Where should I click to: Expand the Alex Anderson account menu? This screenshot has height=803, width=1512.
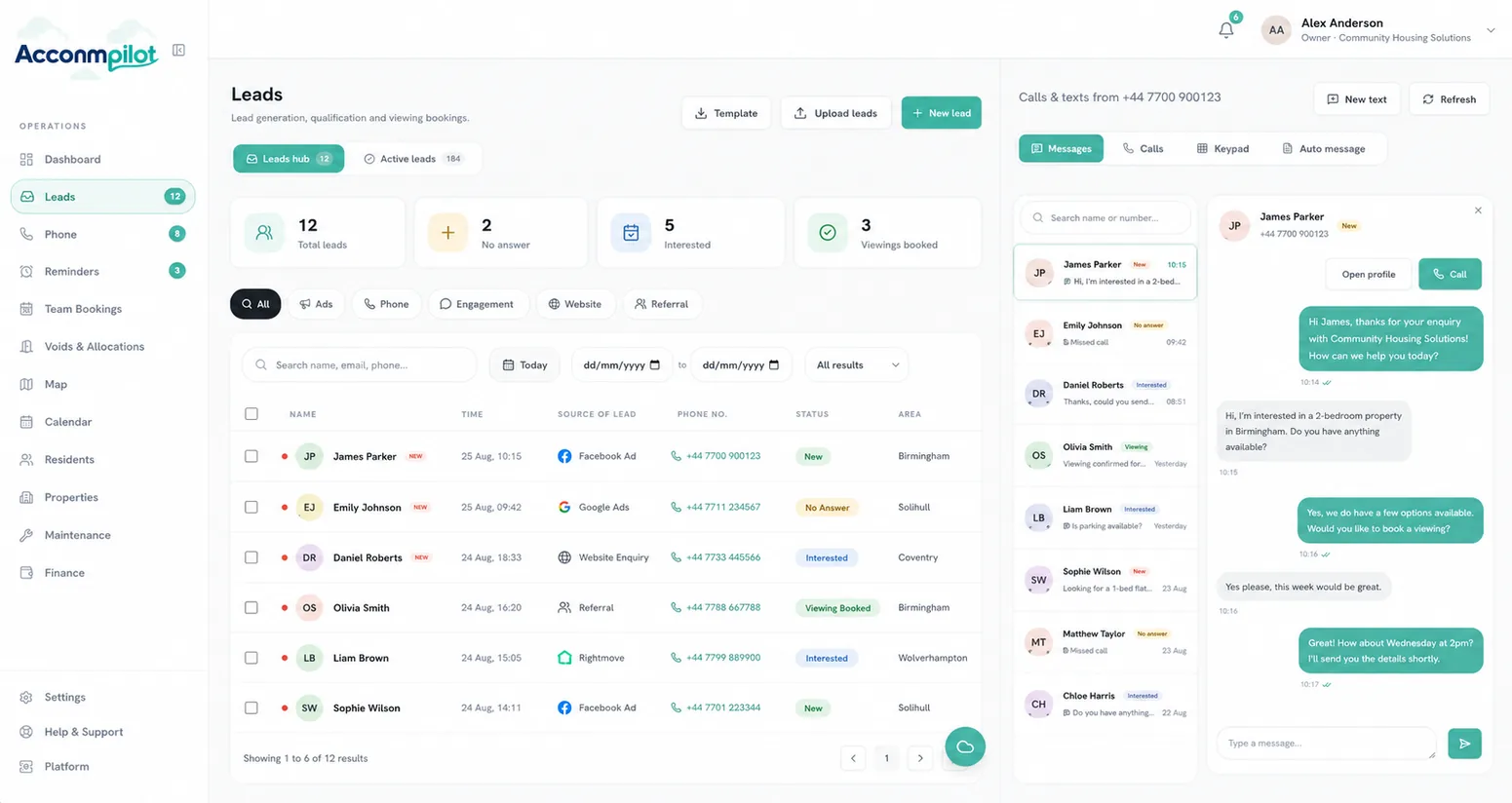[x=1491, y=30]
